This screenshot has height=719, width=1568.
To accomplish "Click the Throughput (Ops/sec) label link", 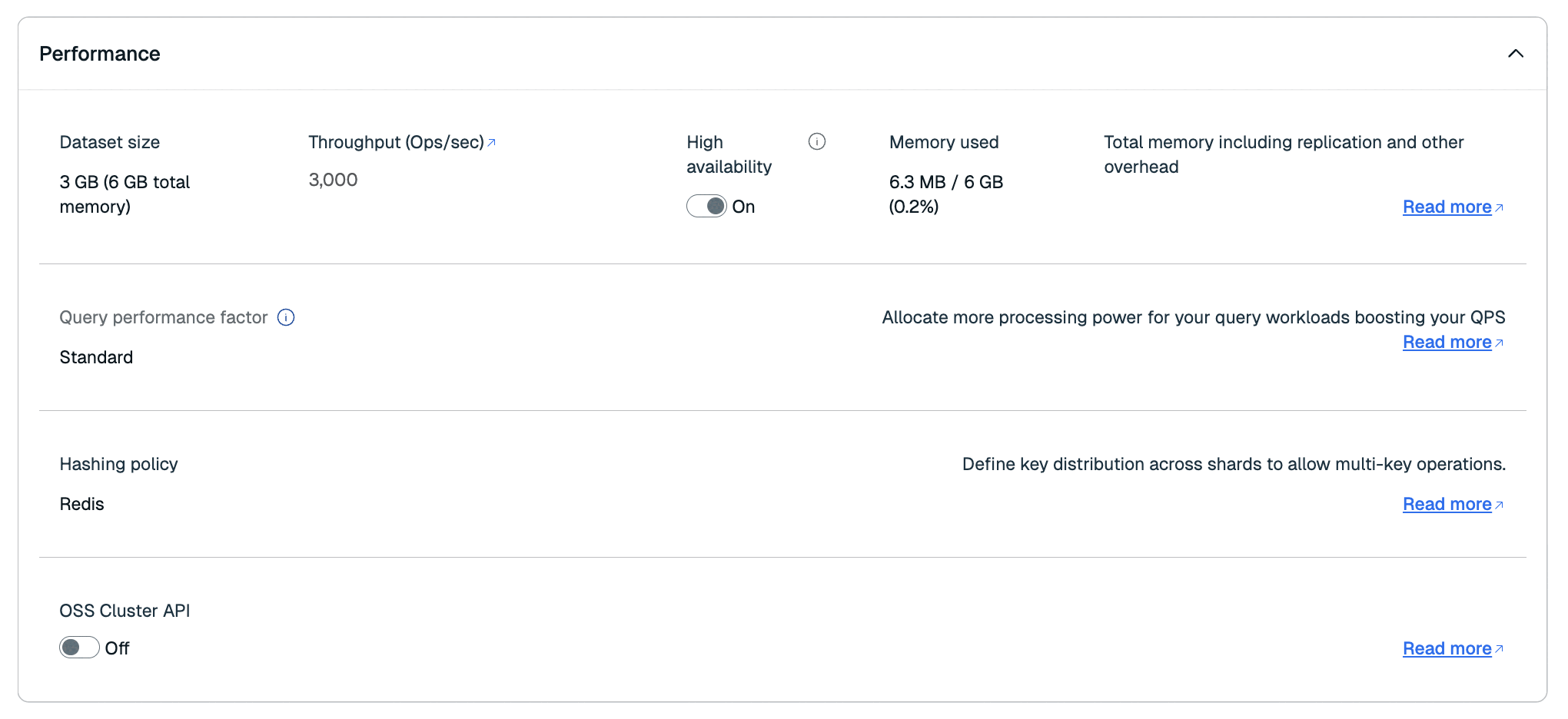I will click(396, 142).
